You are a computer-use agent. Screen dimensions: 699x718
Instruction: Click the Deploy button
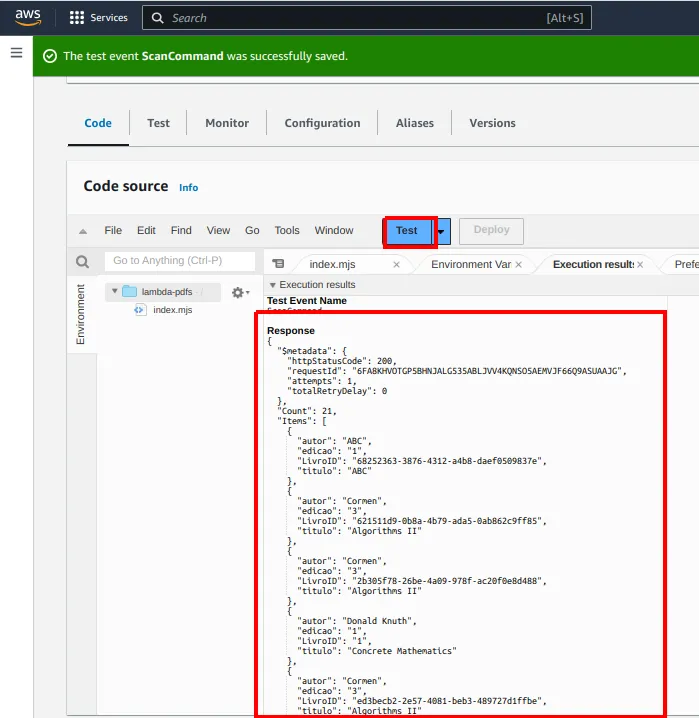pos(491,231)
